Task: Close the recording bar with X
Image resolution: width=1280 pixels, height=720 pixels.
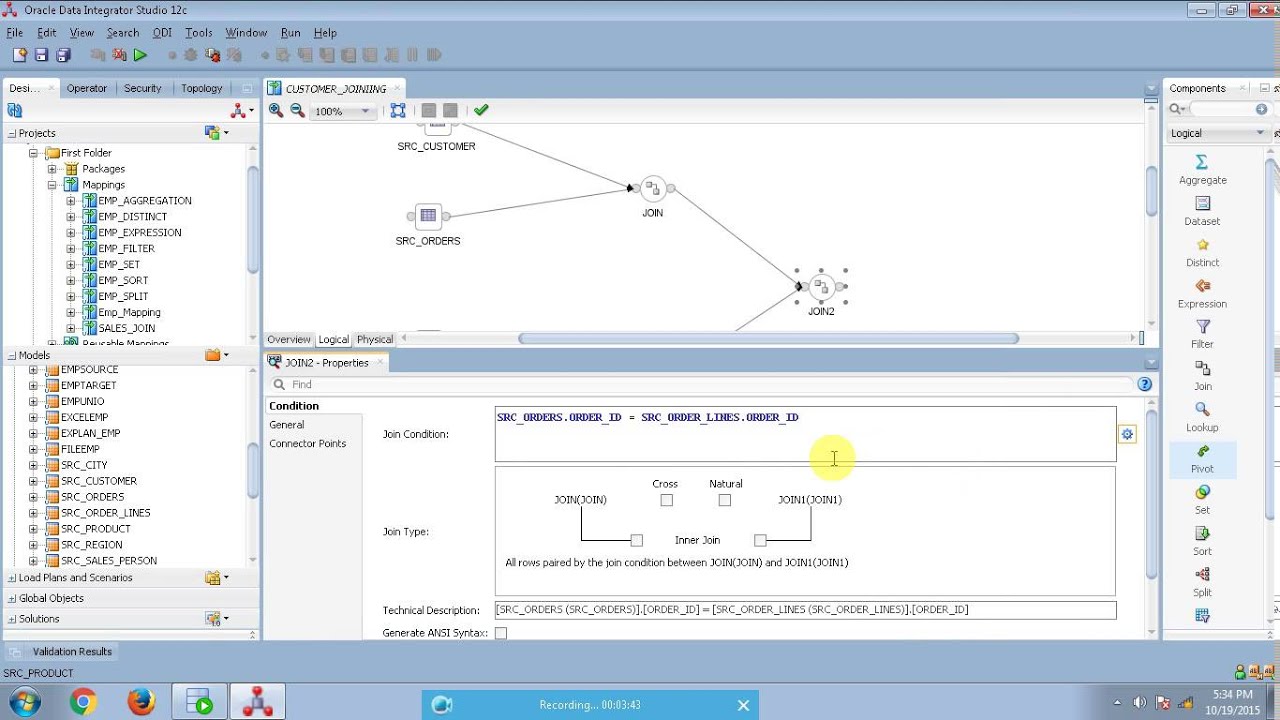Action: pos(743,705)
